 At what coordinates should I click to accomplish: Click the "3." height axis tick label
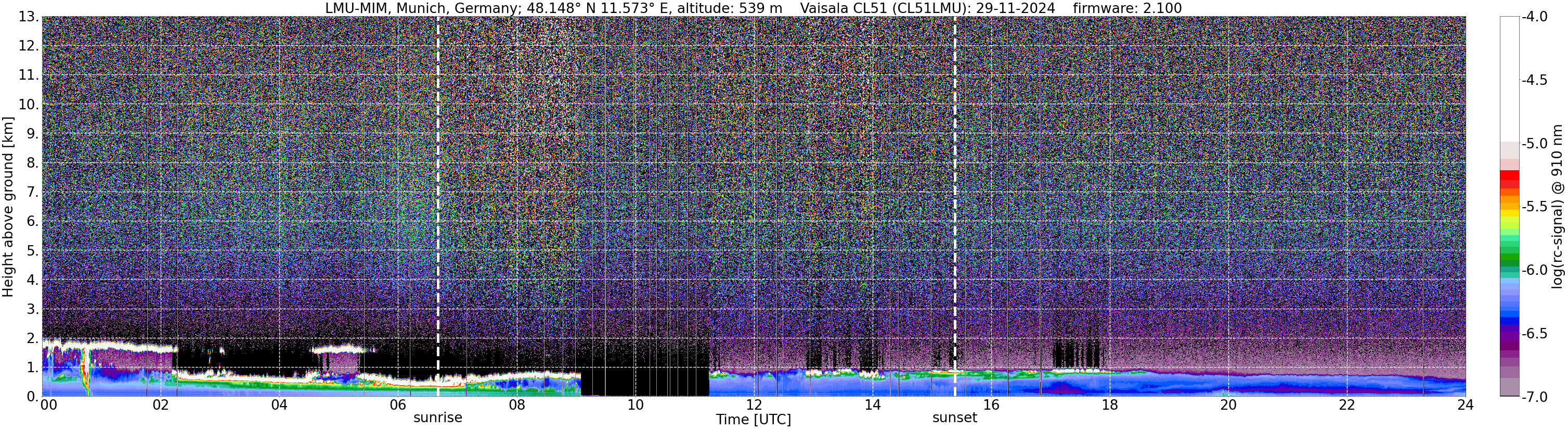point(33,309)
